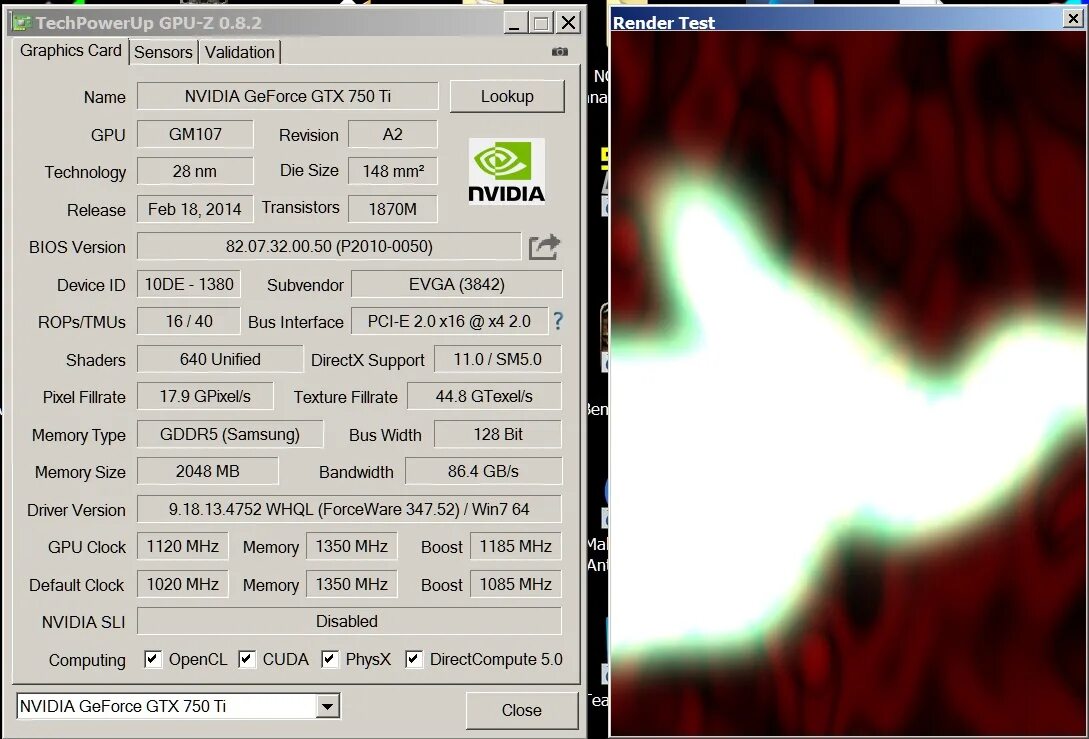Click the default Boost value 1085 MHz
Viewport: 1089px width, 739px height.
[x=515, y=584]
